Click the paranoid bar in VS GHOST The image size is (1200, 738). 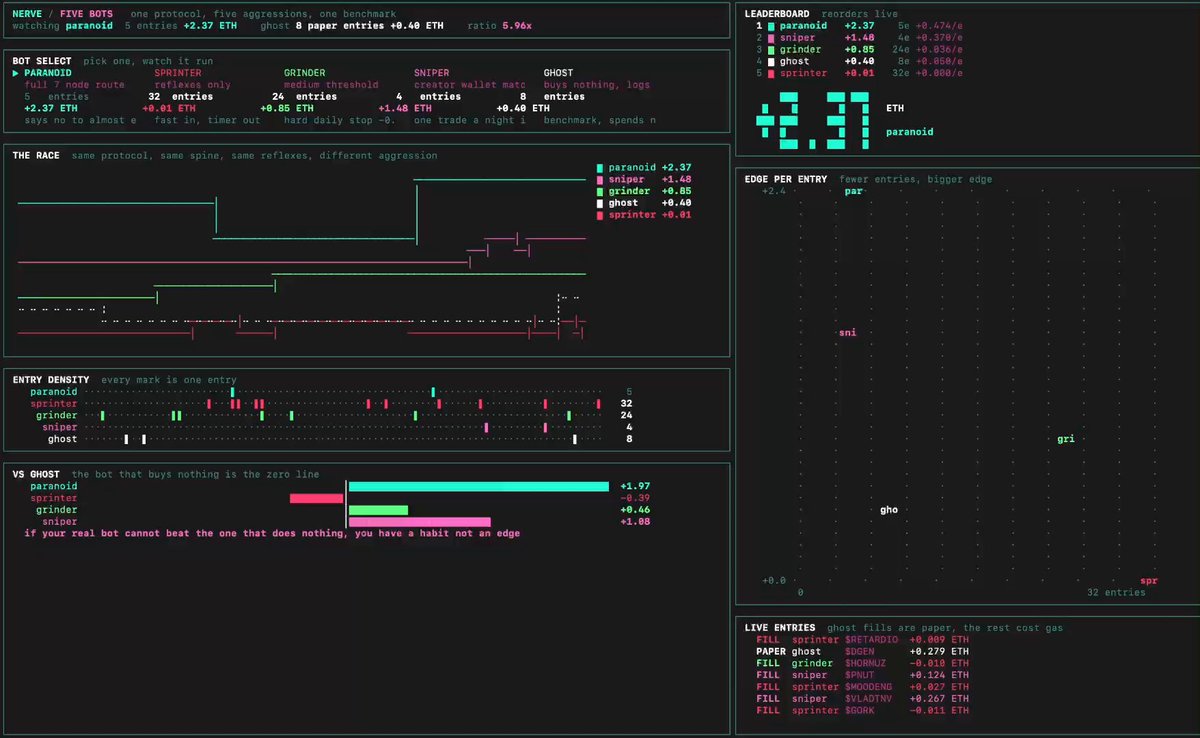pyautogui.click(x=479, y=487)
